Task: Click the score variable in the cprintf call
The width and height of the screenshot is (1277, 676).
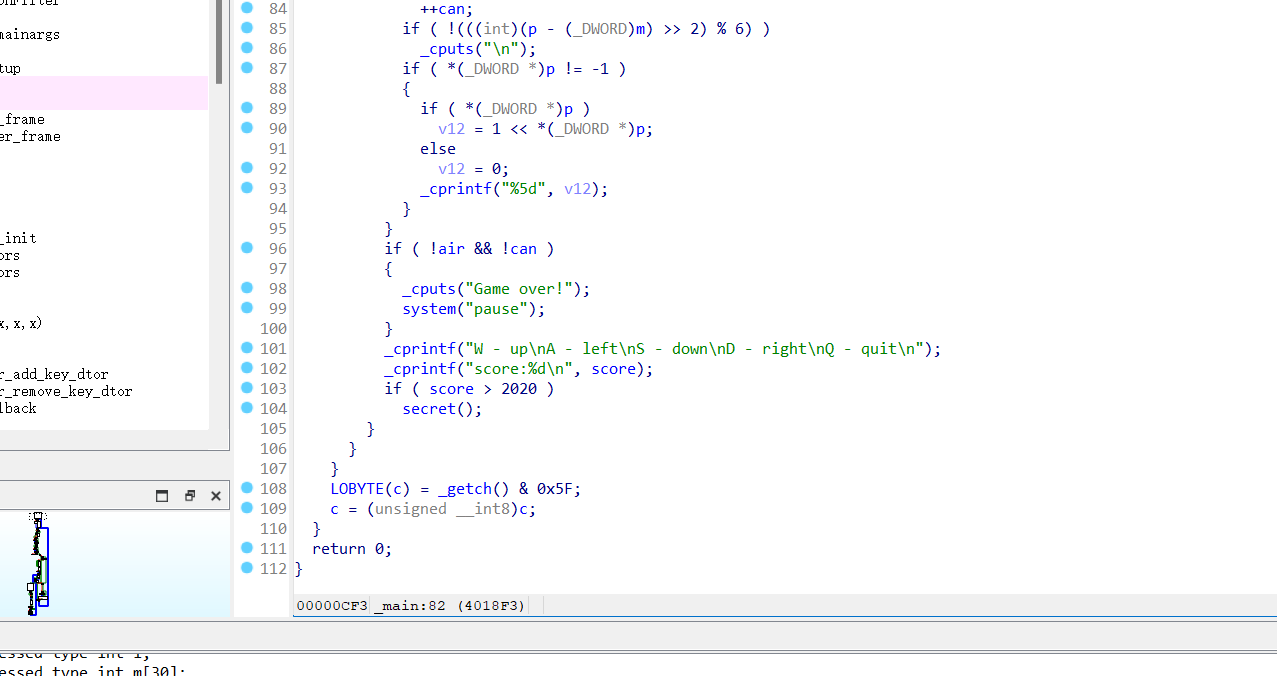Action: (x=612, y=368)
